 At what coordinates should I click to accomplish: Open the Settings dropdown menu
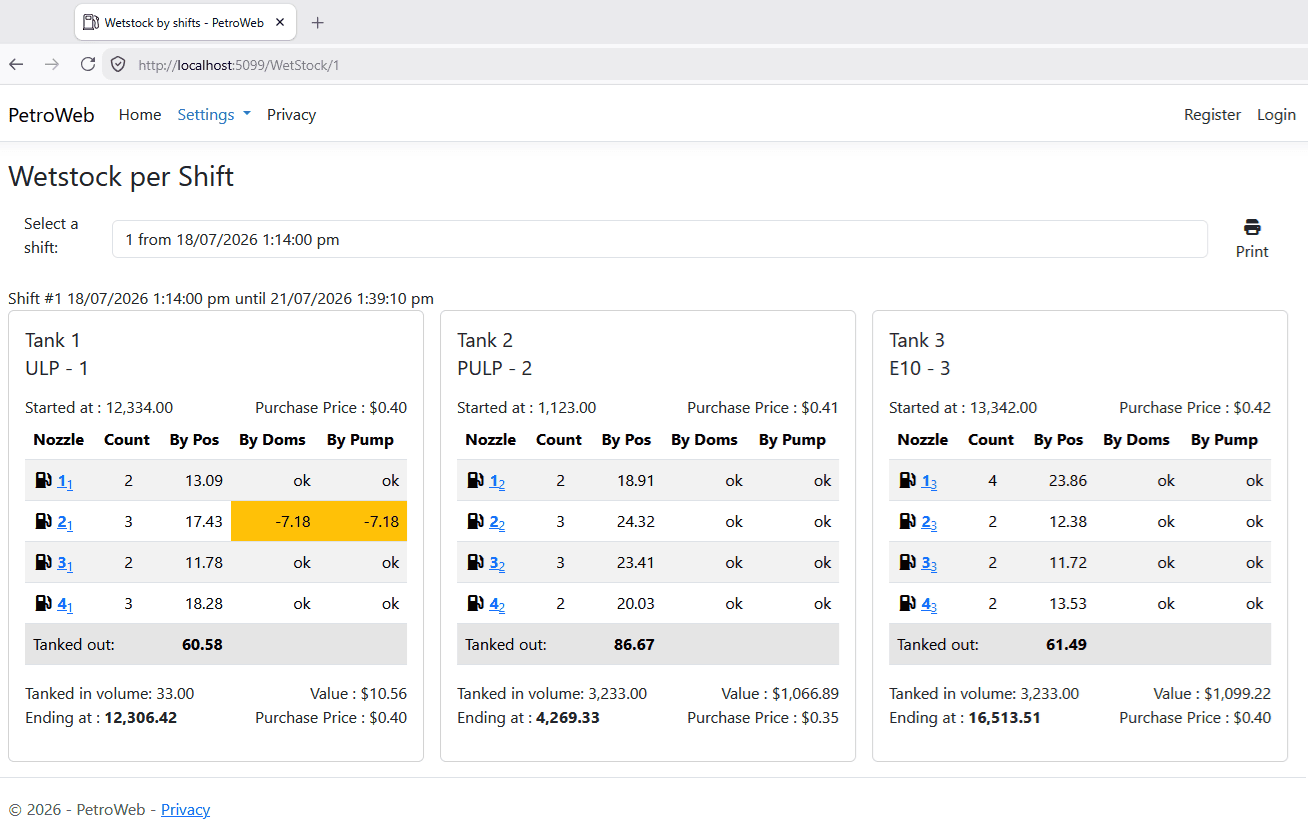[214, 114]
